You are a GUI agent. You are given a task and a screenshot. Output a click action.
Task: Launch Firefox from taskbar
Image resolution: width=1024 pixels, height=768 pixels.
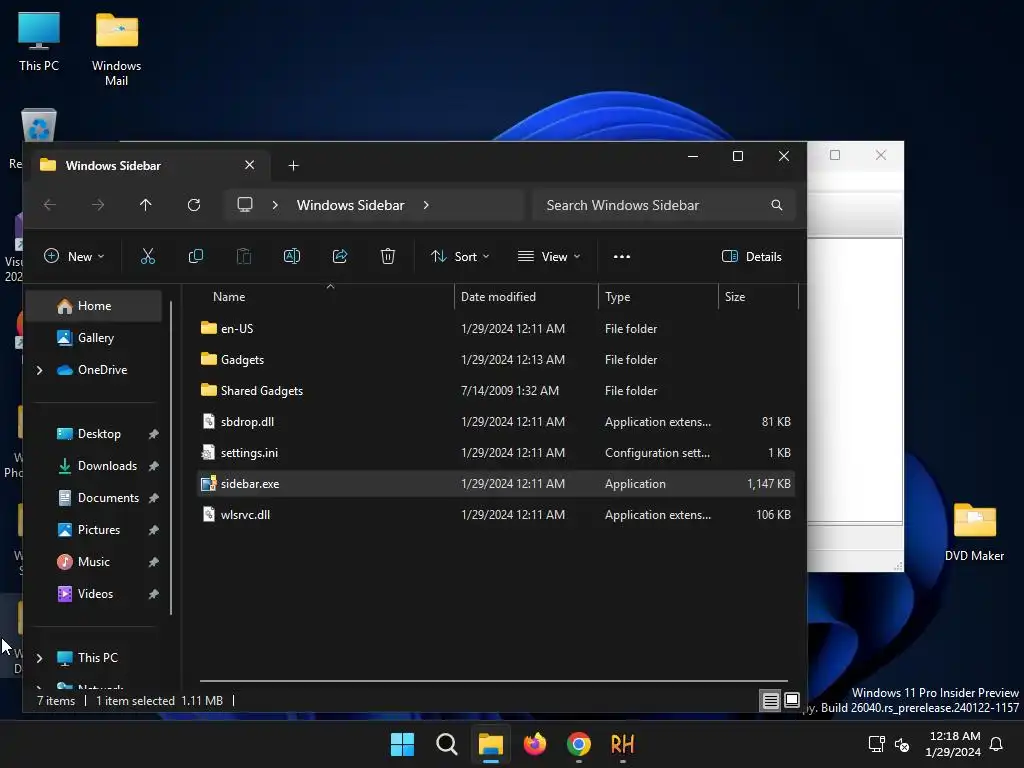coord(535,744)
